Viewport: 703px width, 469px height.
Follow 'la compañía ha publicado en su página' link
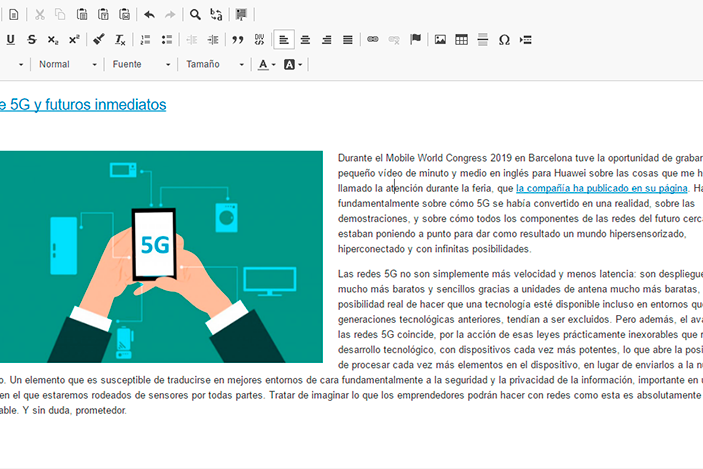(x=601, y=188)
